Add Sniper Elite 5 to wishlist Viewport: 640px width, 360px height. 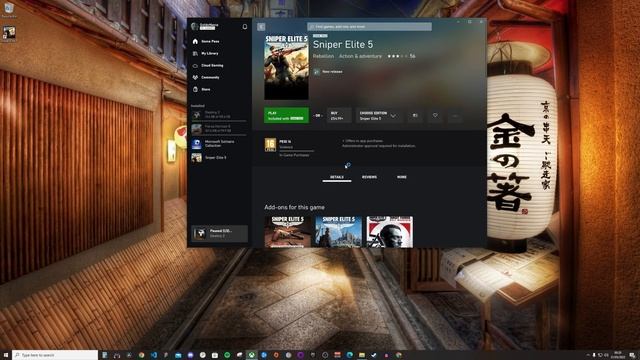(x=435, y=116)
